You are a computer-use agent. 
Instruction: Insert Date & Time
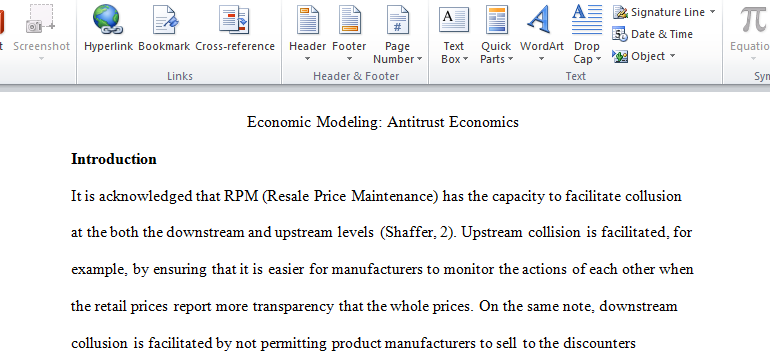(652, 34)
